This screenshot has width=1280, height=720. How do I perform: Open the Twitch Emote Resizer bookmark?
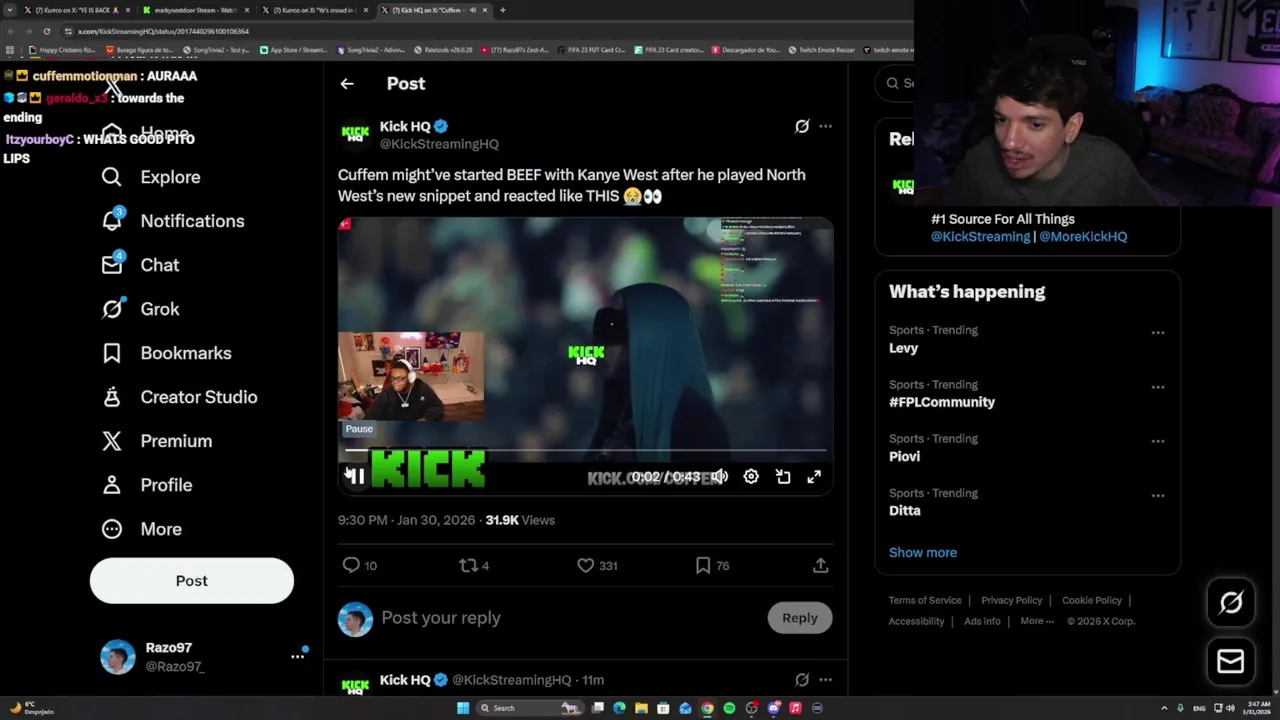821,50
